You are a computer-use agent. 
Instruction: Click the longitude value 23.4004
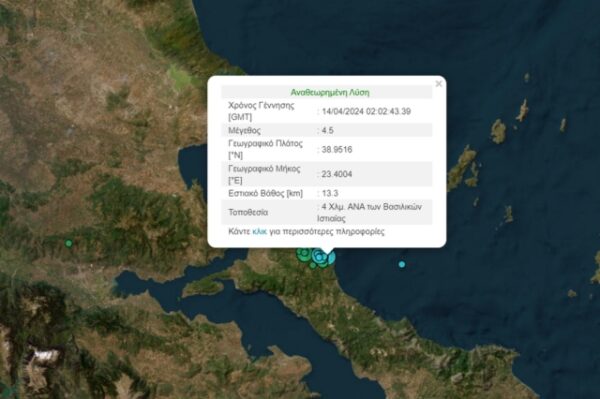[337, 174]
